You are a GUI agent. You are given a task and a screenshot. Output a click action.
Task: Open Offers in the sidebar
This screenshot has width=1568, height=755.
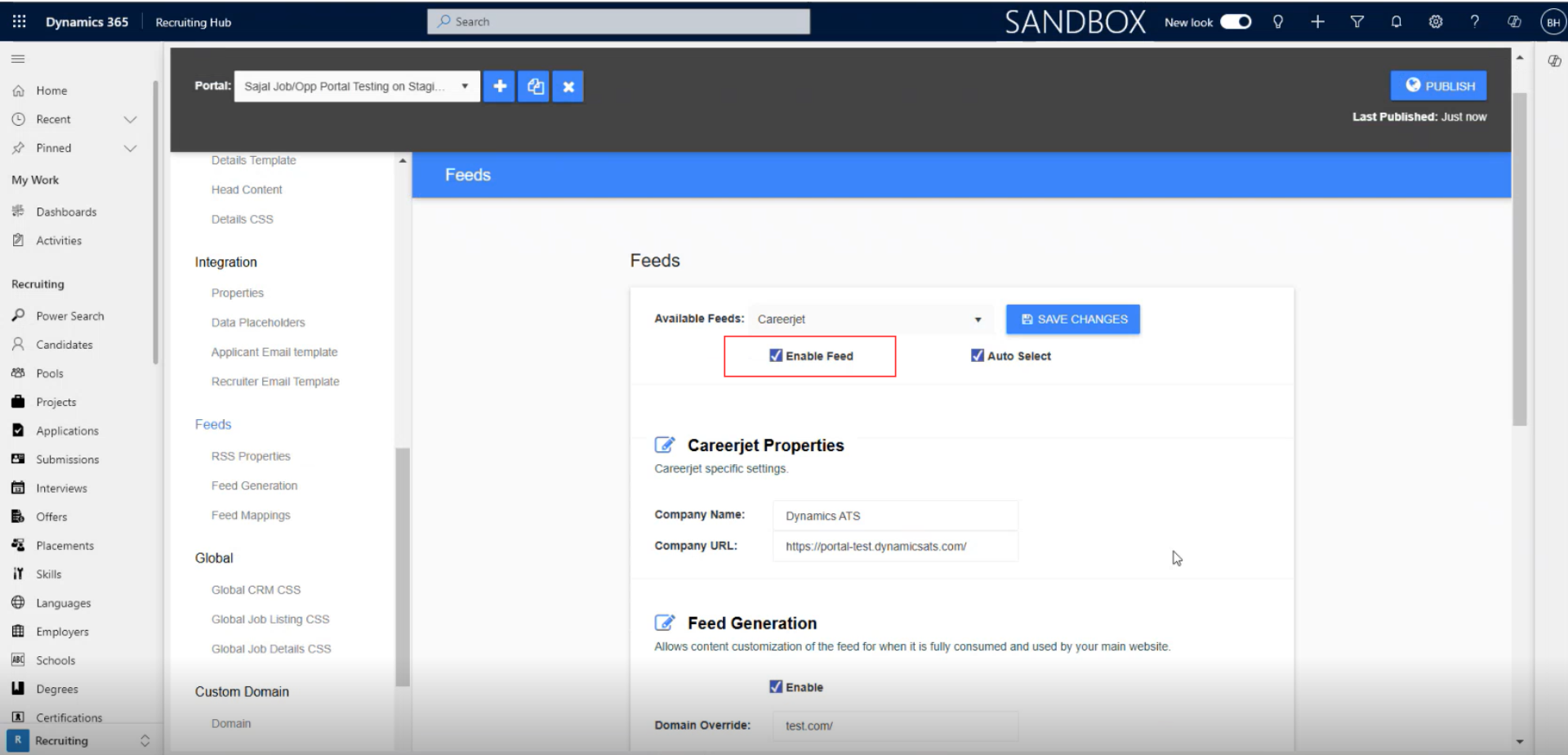51,516
